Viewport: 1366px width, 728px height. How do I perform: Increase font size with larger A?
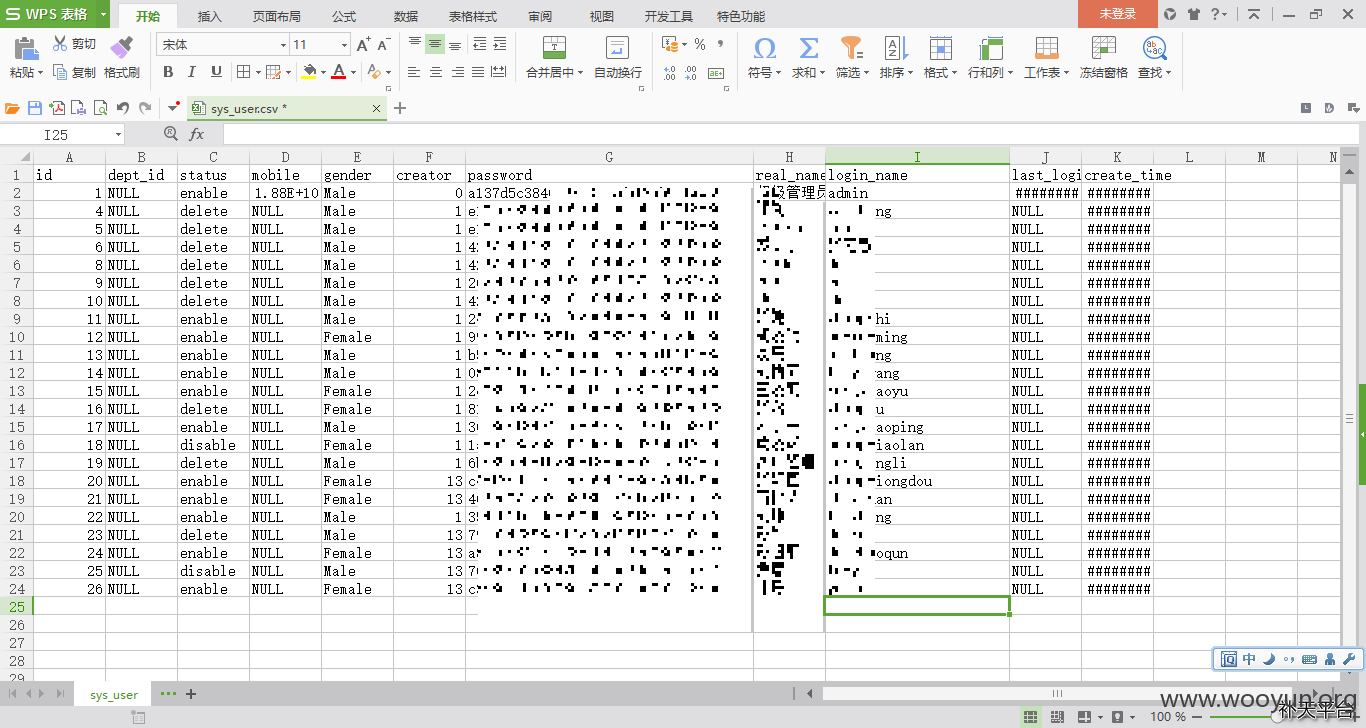(363, 44)
